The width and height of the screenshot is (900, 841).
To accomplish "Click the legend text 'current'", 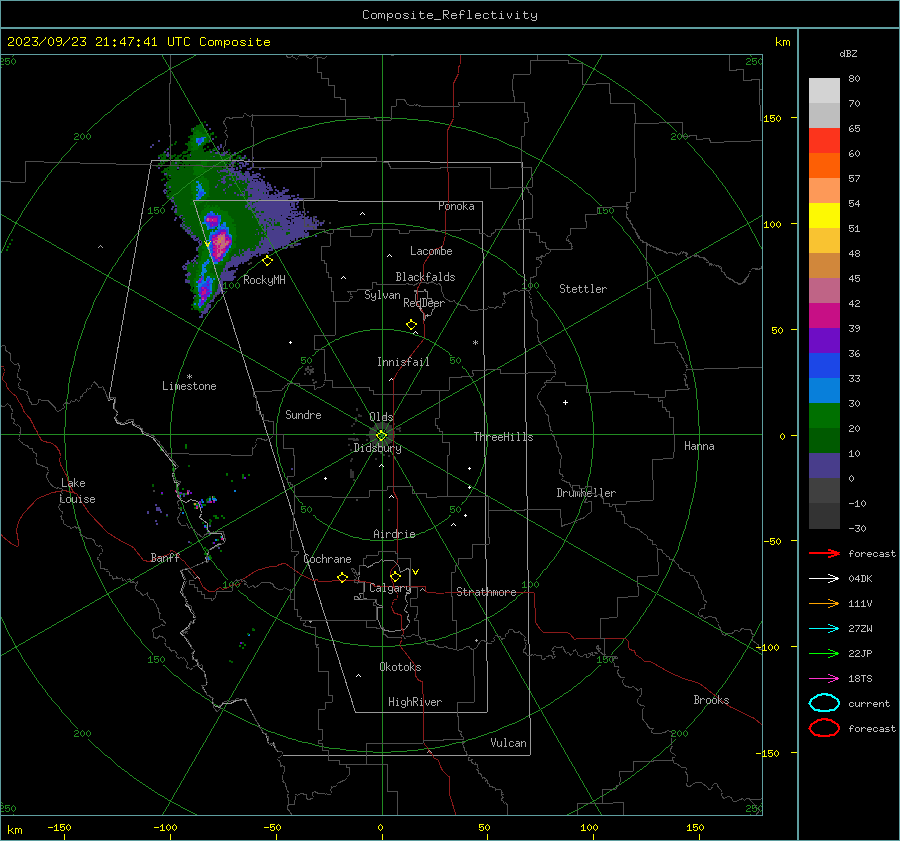I will coord(868,703).
